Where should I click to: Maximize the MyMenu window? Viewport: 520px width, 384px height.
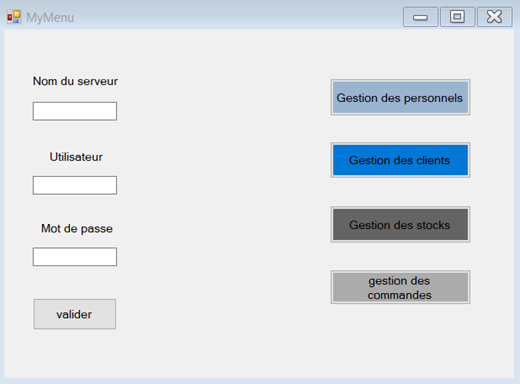point(457,17)
